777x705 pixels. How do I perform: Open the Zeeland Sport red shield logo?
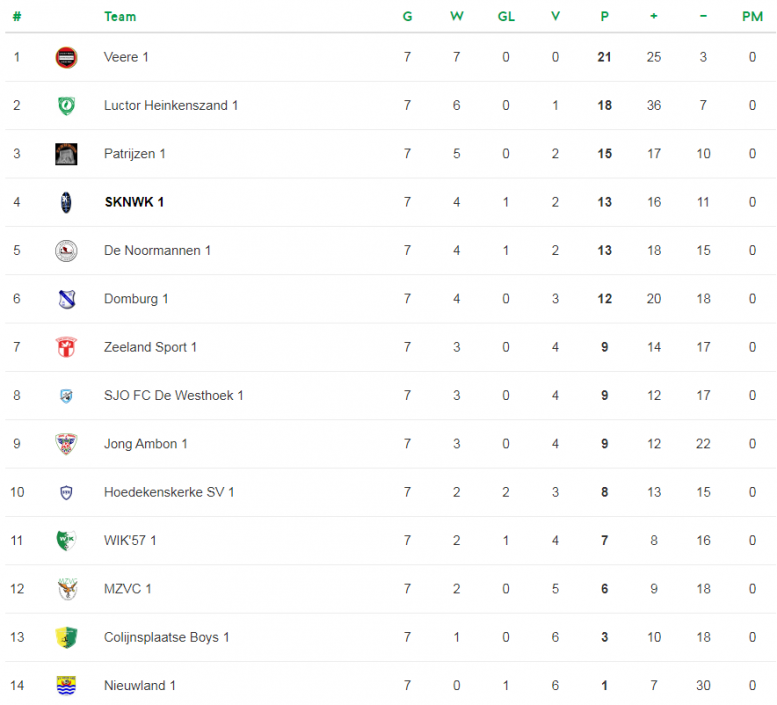click(66, 347)
